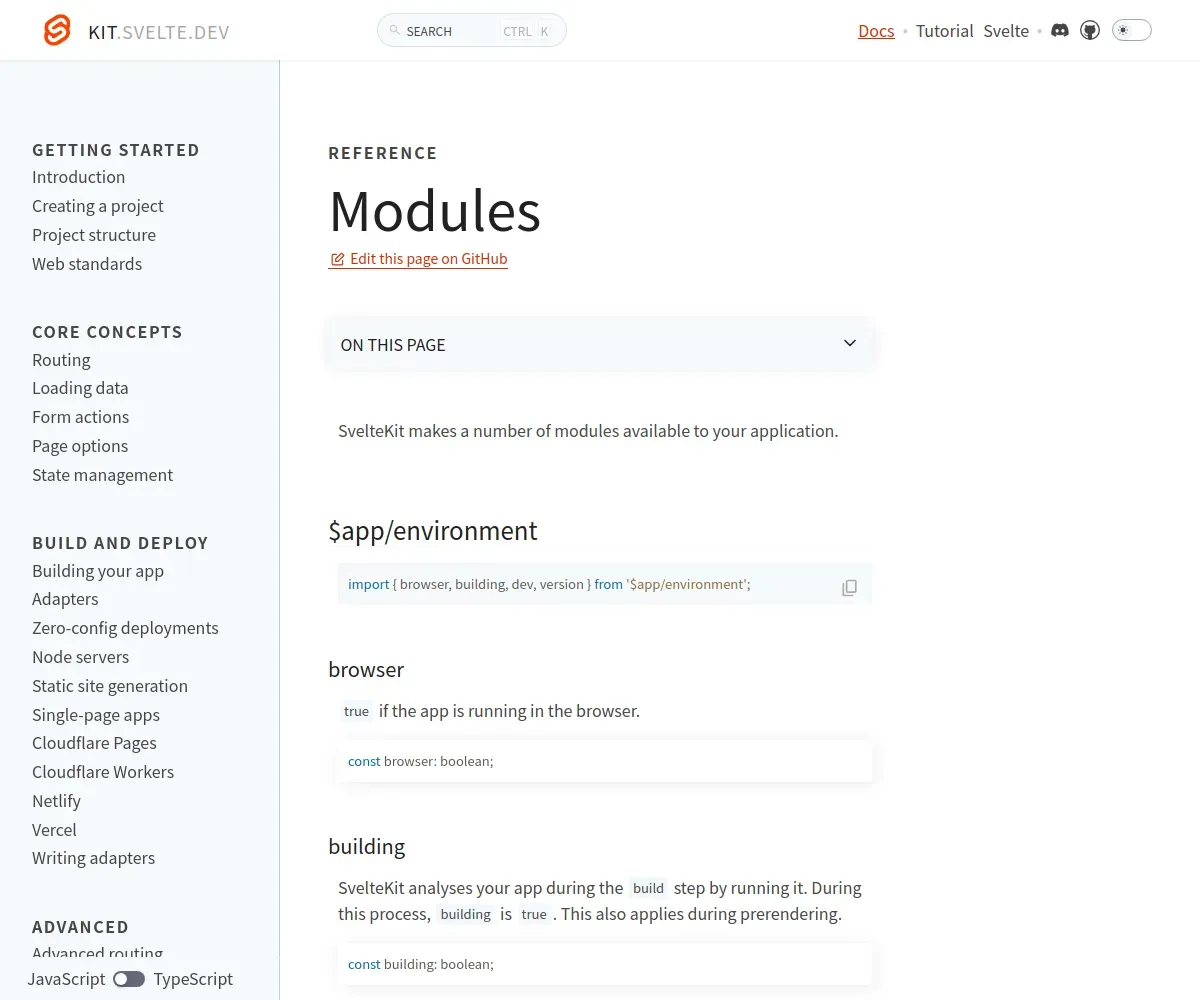Focus the Search input field
Image resolution: width=1200 pixels, height=1000 pixels.
[471, 30]
